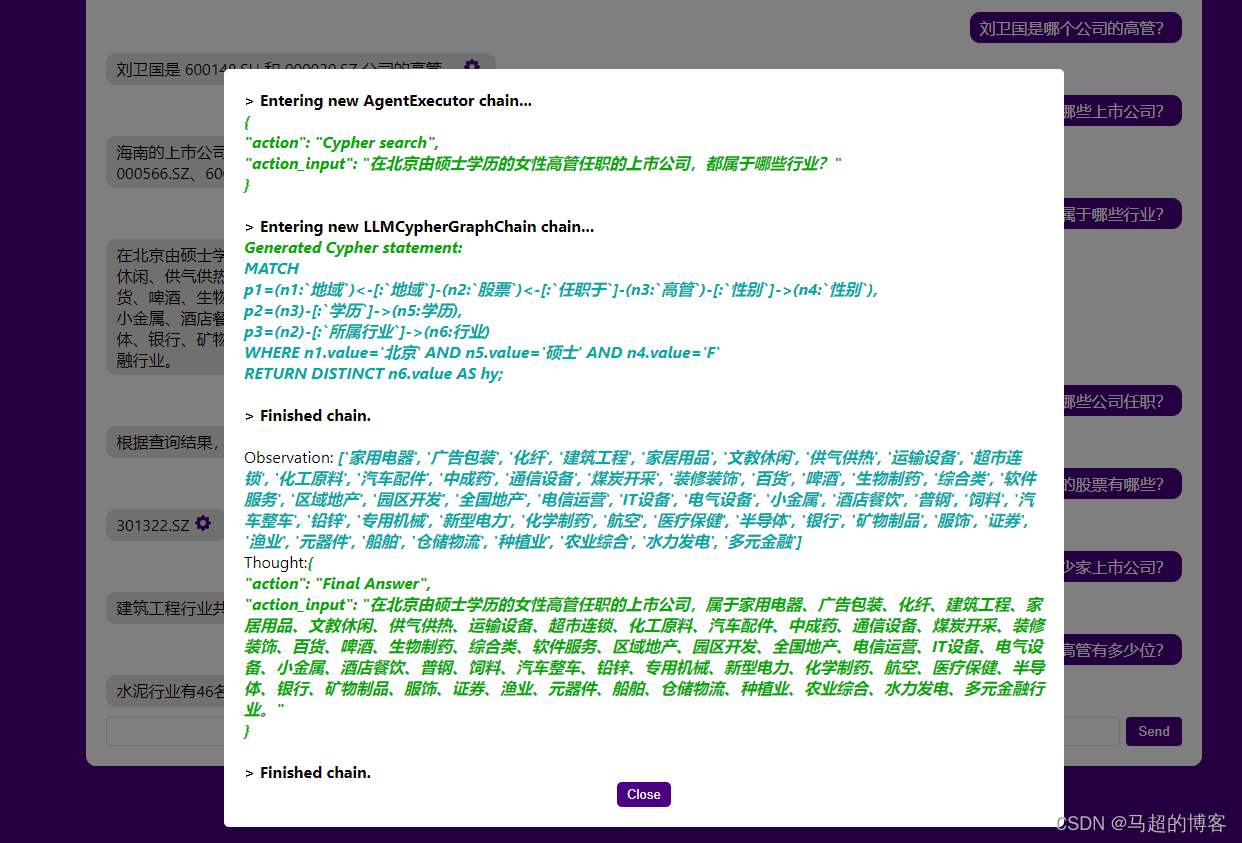Click the line Entering new LLMCypherGraphChain chain

(x=419, y=227)
